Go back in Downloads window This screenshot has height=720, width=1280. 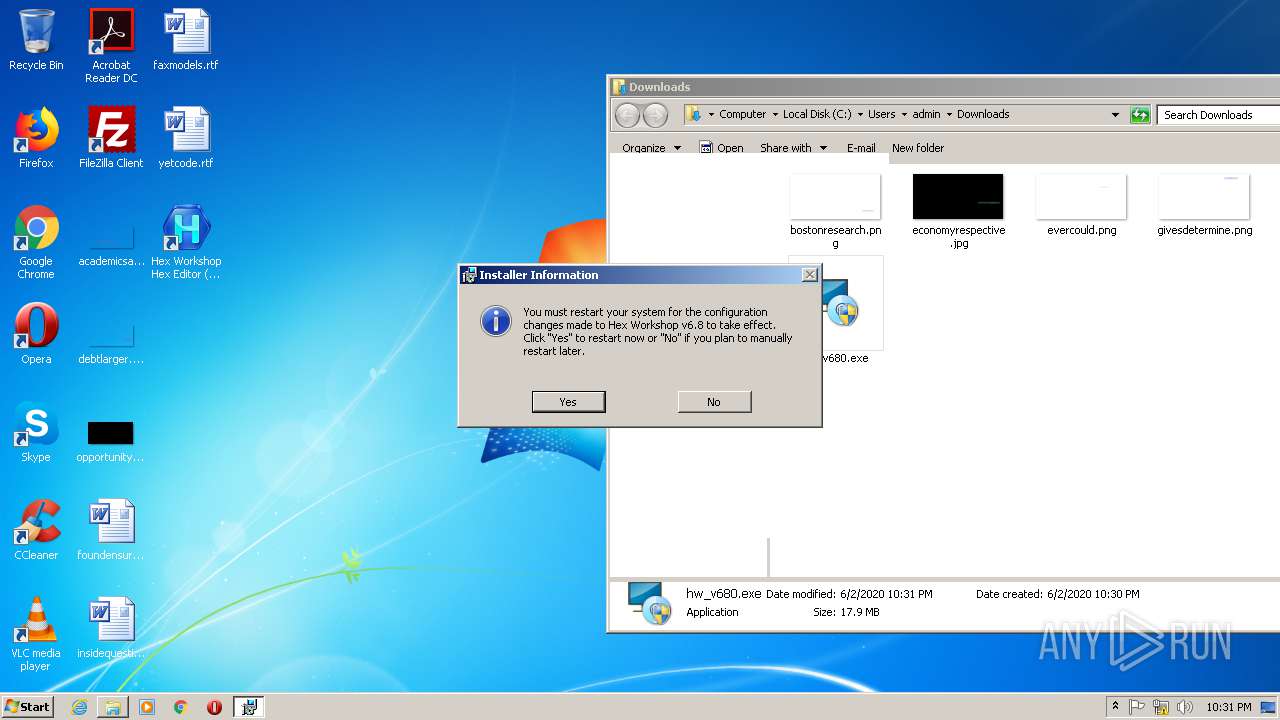pos(627,115)
